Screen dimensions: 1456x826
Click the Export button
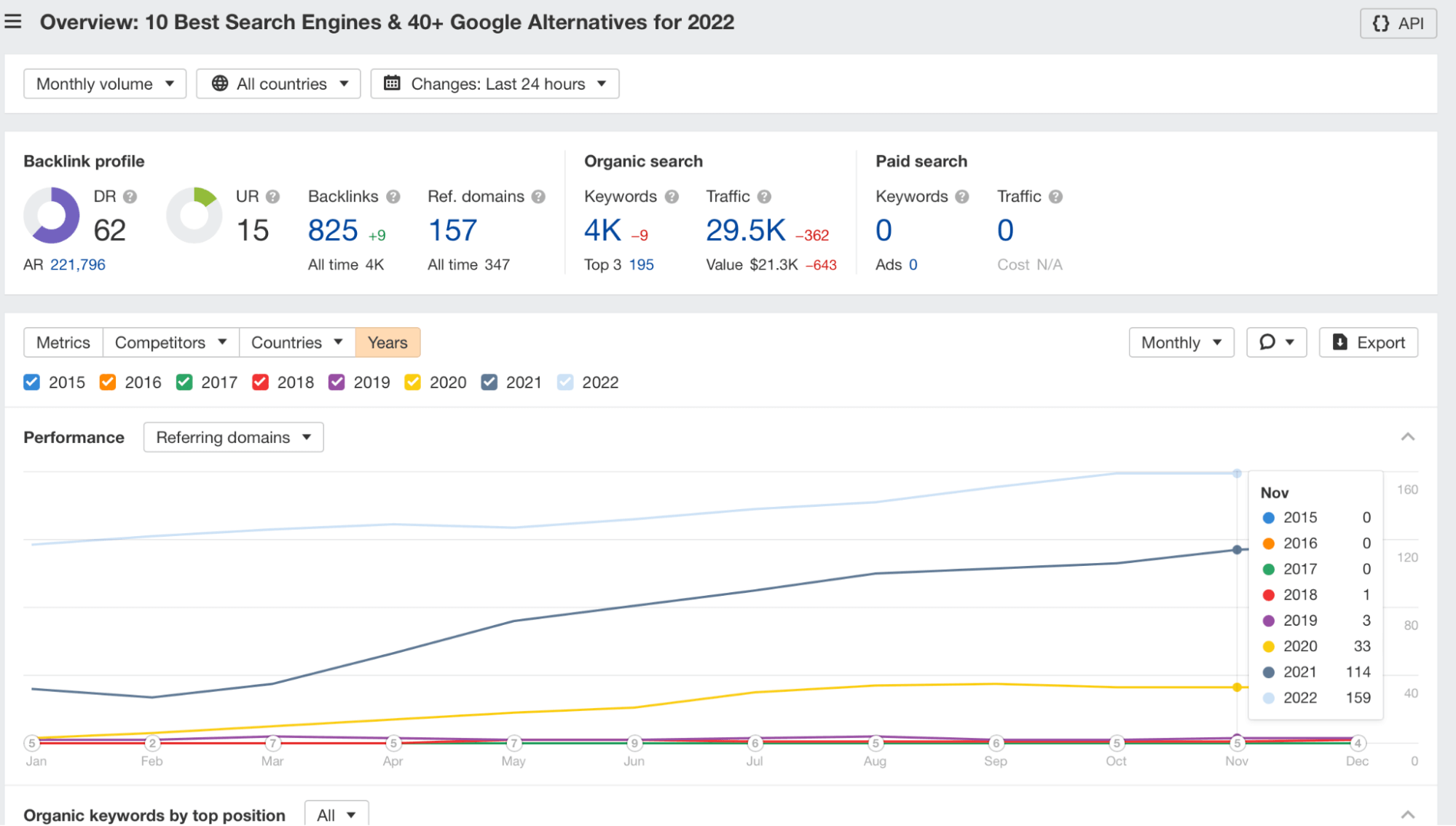pyautogui.click(x=1368, y=342)
